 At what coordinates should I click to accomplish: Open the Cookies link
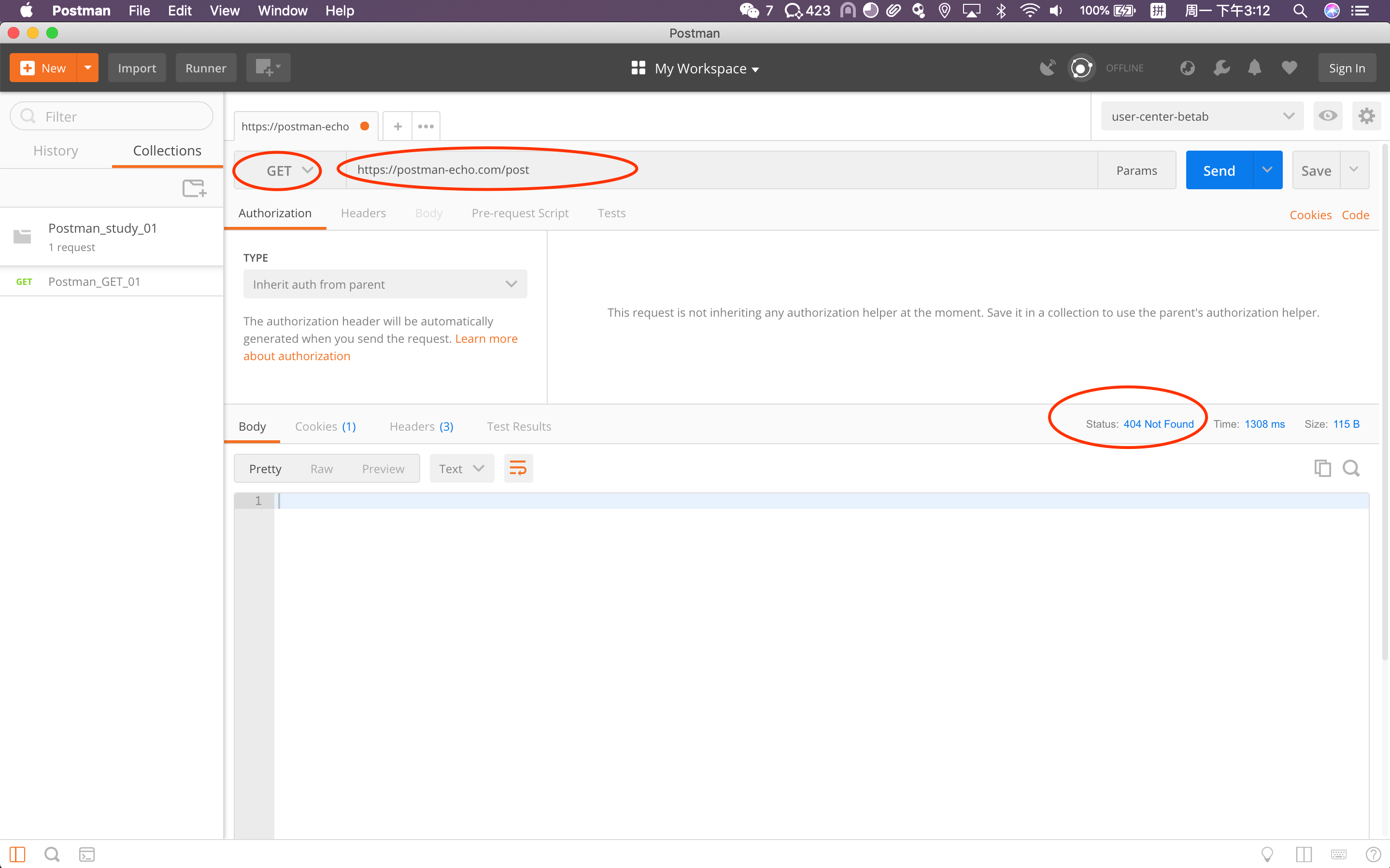click(x=1310, y=215)
